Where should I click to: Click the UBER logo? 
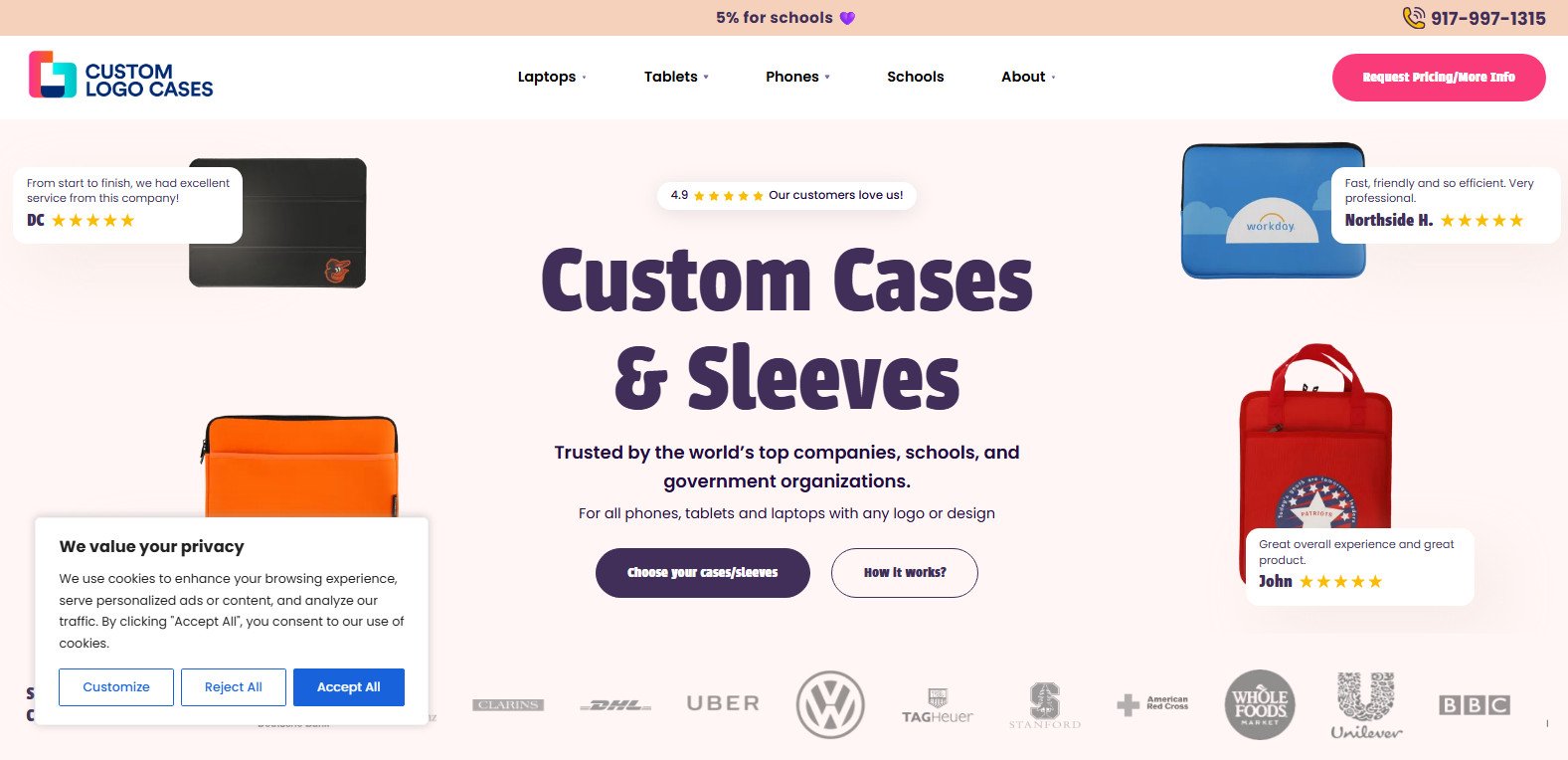pos(723,703)
